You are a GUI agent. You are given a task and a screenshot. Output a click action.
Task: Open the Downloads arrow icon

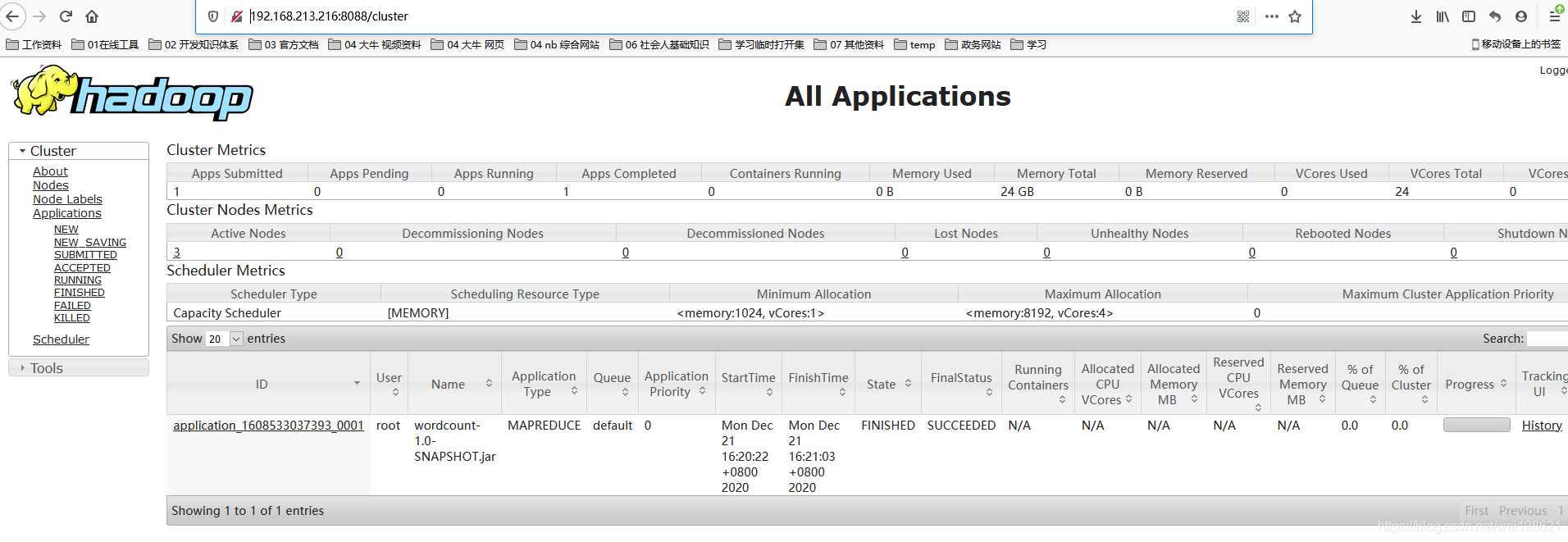(x=1416, y=16)
